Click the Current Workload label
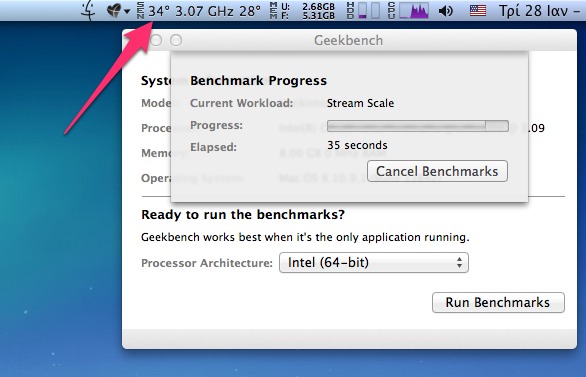Viewport: 586px width, 377px height. pyautogui.click(x=241, y=103)
